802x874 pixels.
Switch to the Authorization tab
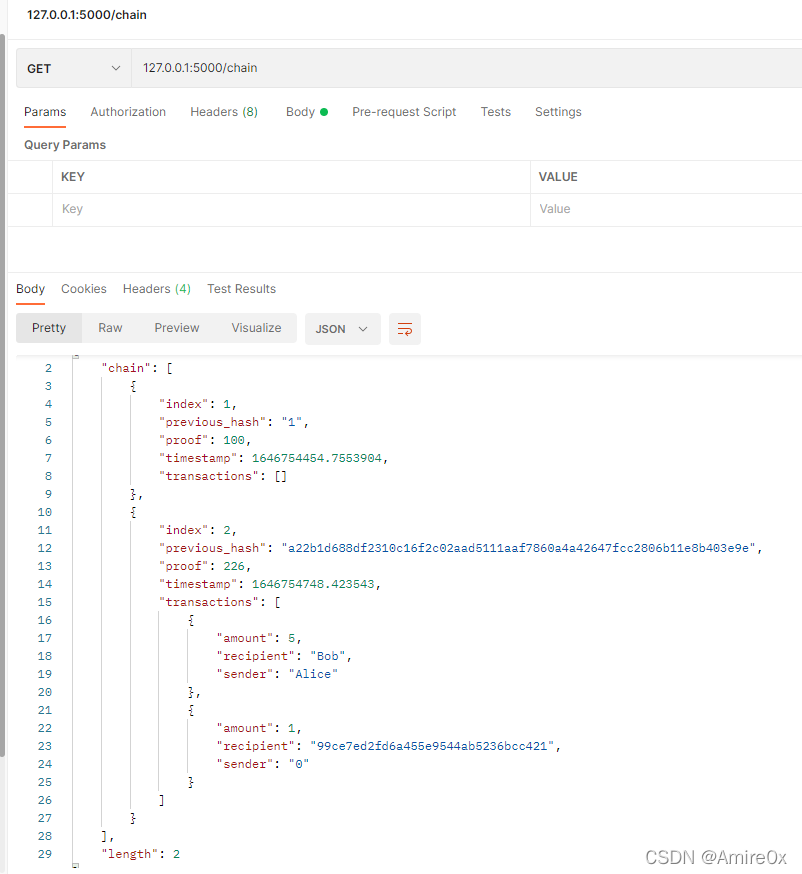pyautogui.click(x=128, y=112)
